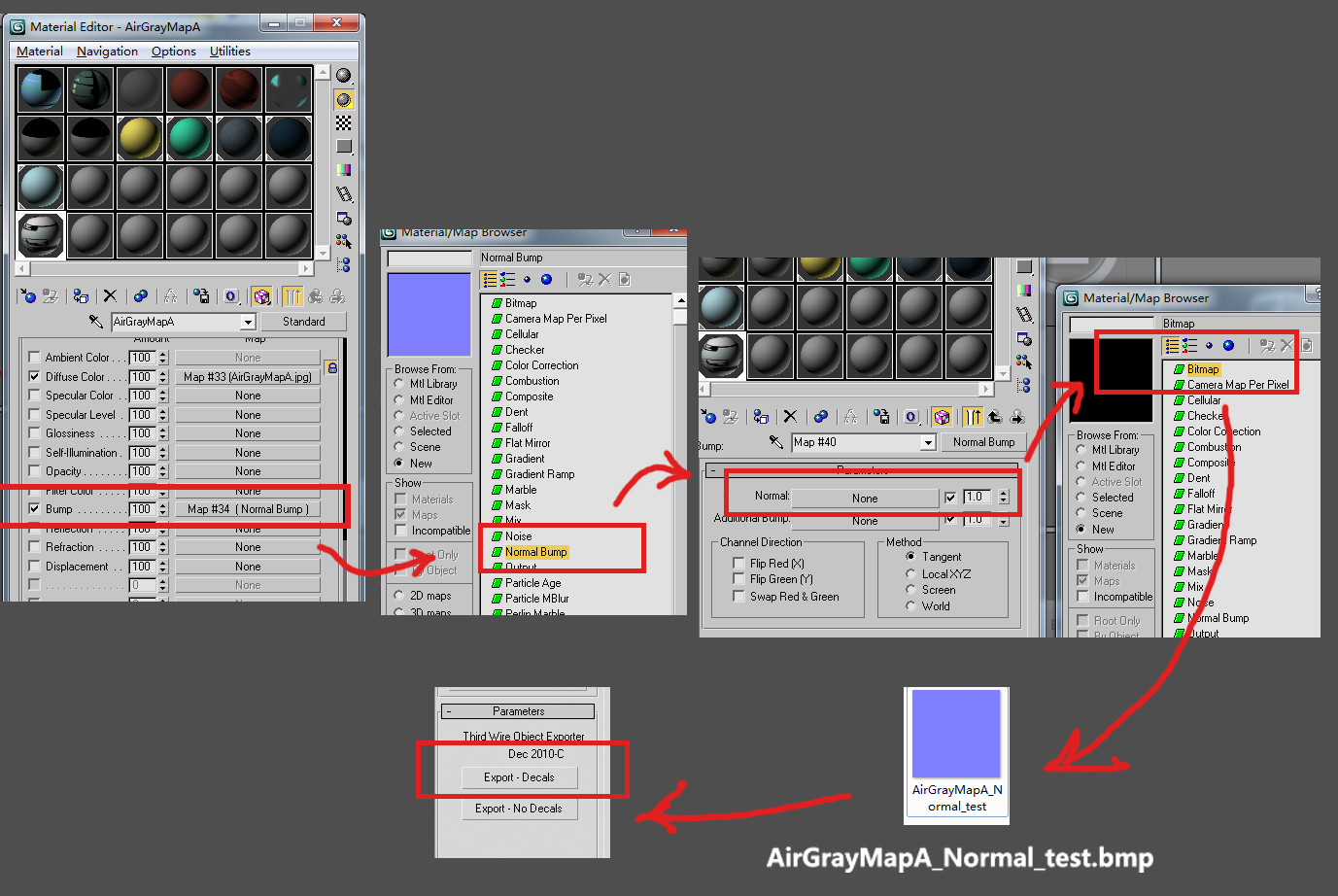Viewport: 1338px width, 896px height.
Task: Click Material ID Channel icon in Material Editor
Action: tap(231, 296)
